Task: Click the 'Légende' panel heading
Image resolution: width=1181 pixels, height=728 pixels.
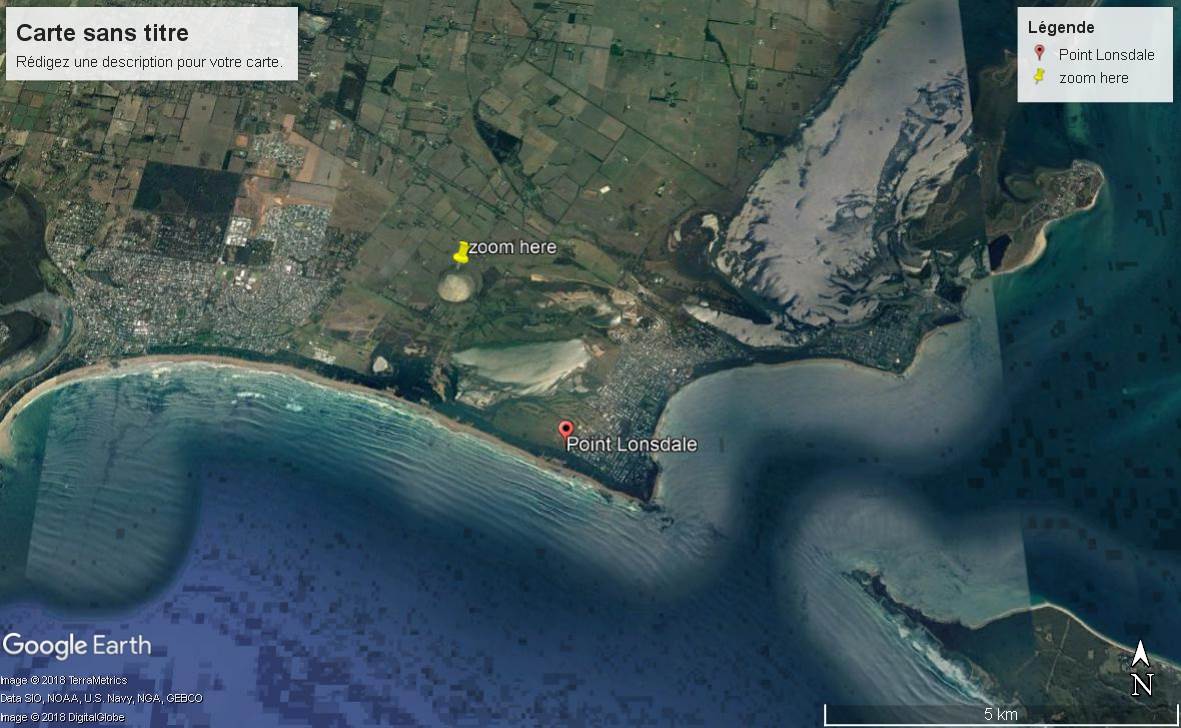Action: coord(1061,28)
